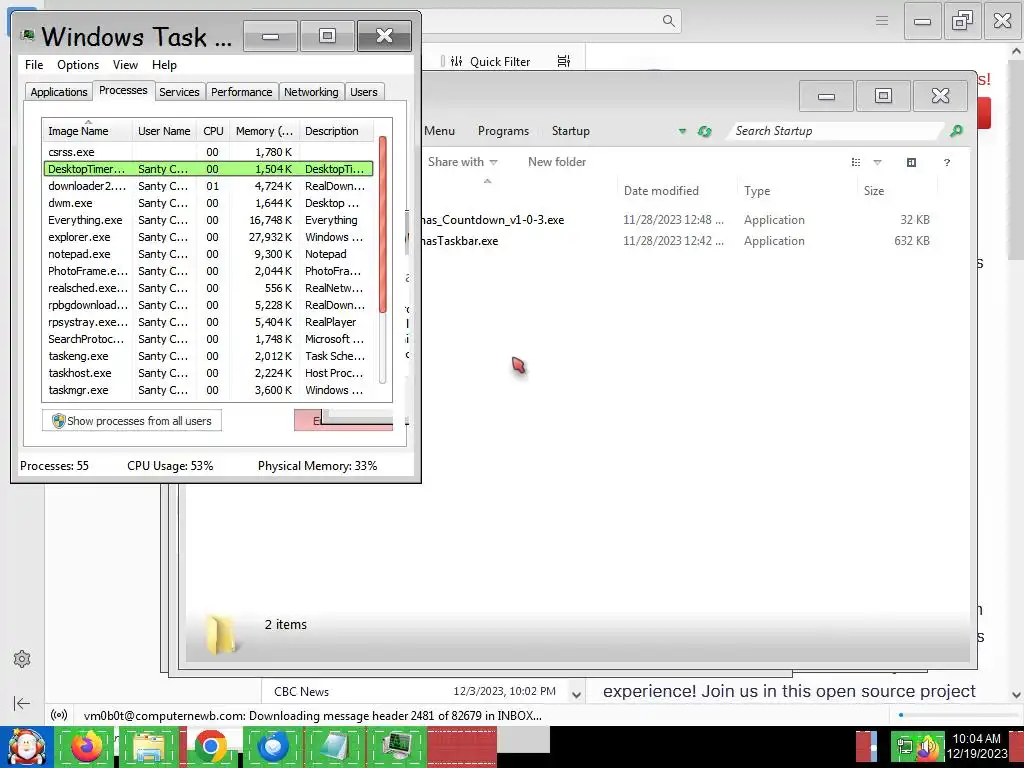The height and width of the screenshot is (768, 1024).
Task: Toggle the preview pane icon in Explorer
Action: tap(912, 162)
